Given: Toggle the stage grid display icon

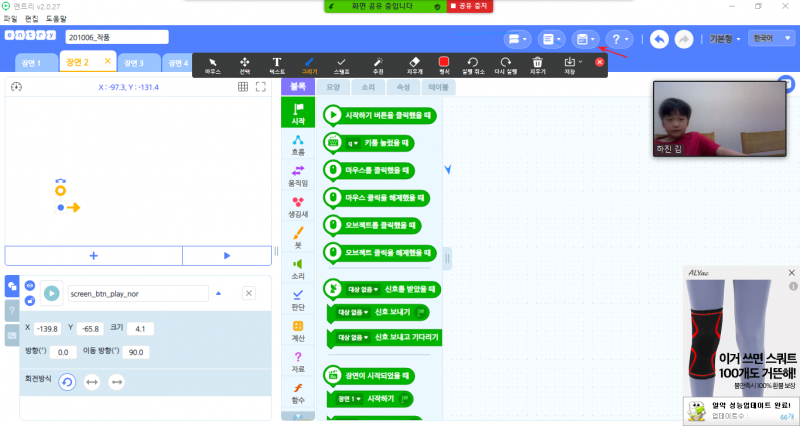Looking at the screenshot, I should point(242,87).
